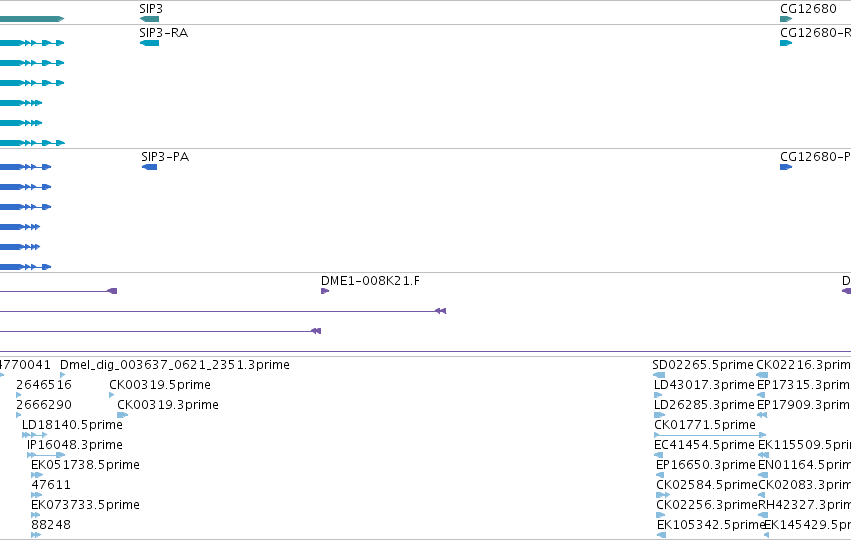The image size is (851, 540).
Task: Select the EK073733.5prime EST label
Action: 85,505
